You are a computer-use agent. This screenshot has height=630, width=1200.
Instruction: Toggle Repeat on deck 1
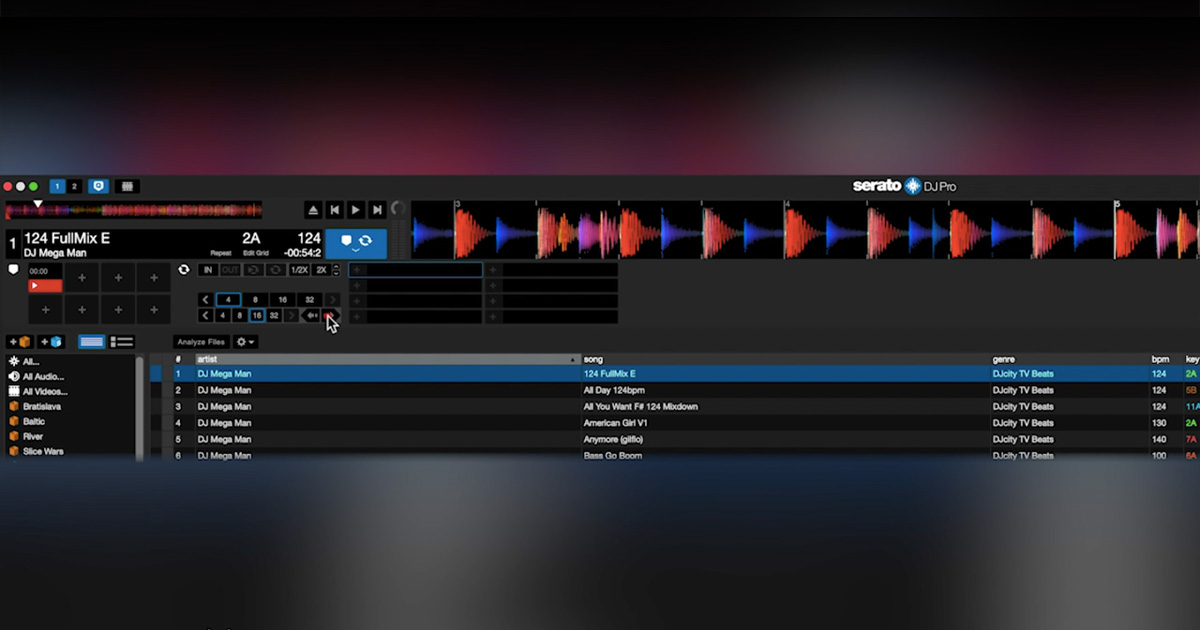pos(221,252)
